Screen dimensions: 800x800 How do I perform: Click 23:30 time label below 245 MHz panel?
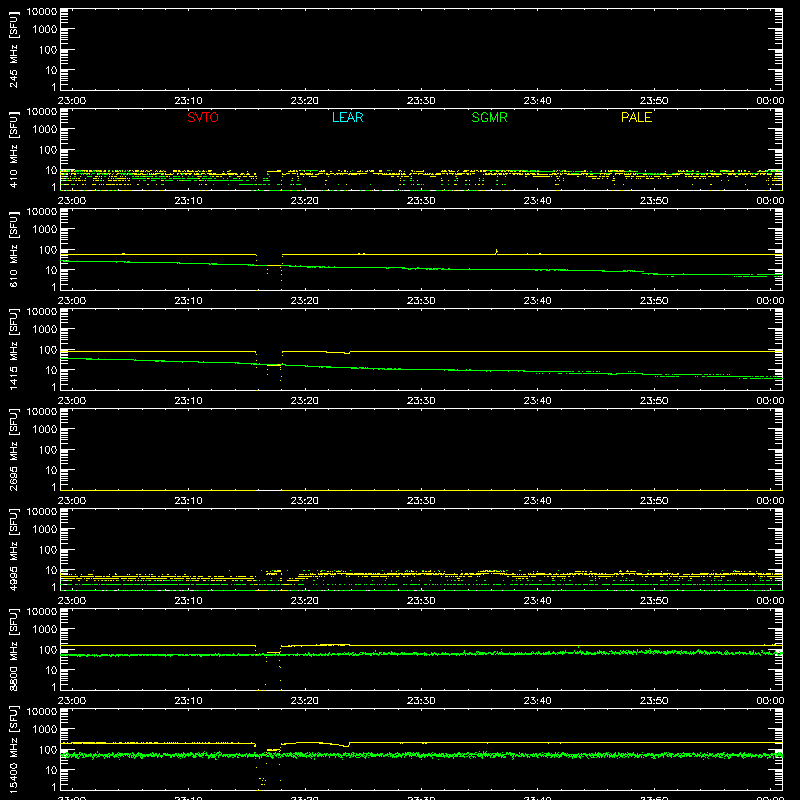tap(421, 101)
